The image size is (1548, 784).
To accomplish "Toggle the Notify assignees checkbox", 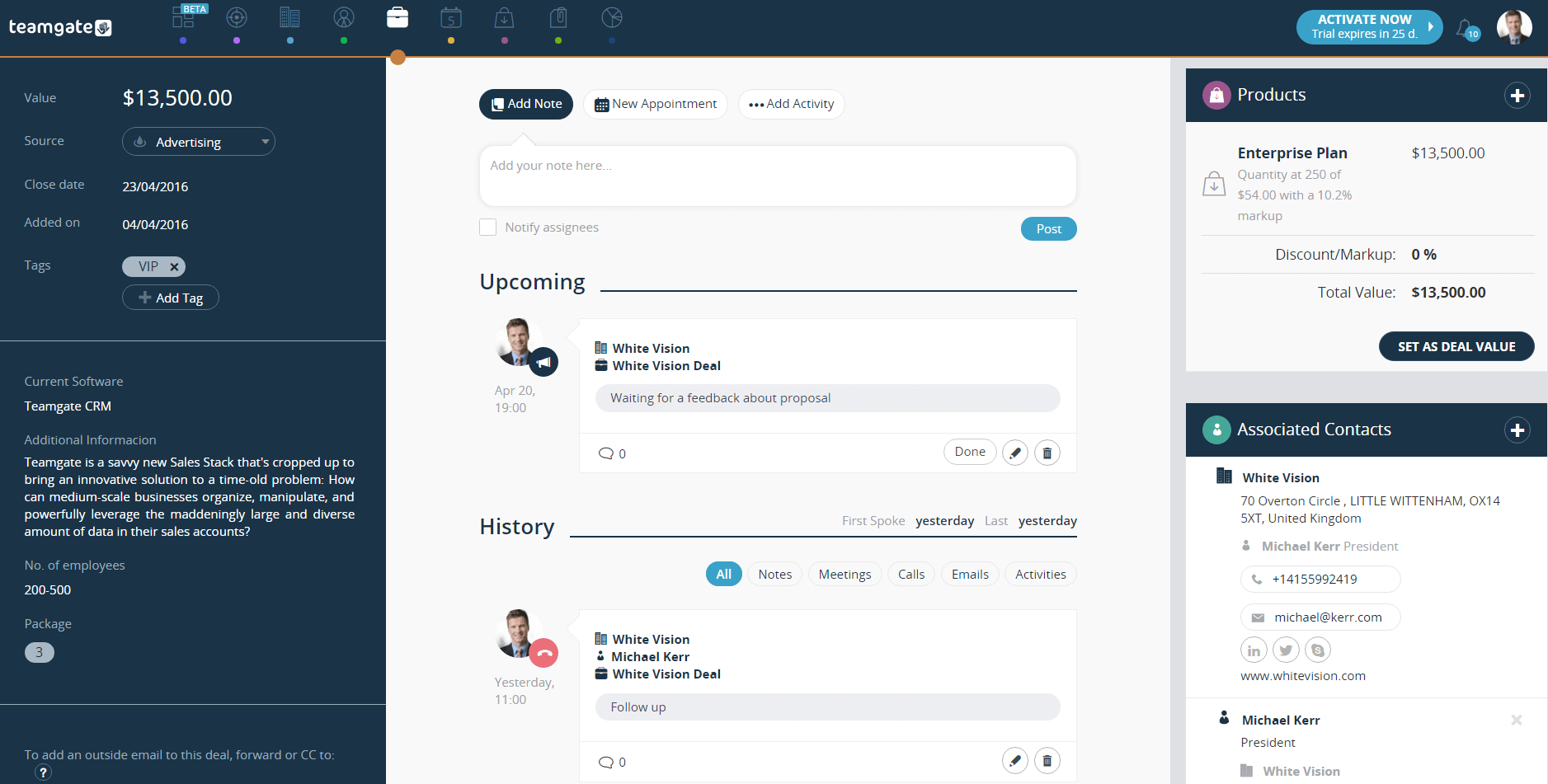I will 488,228.
